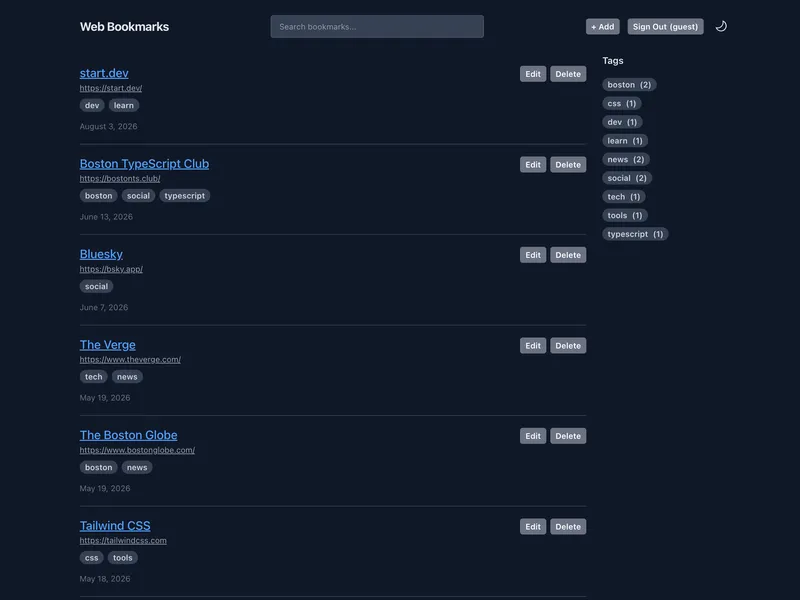Open the start.dev bookmark title
800x600 pixels.
coord(104,73)
